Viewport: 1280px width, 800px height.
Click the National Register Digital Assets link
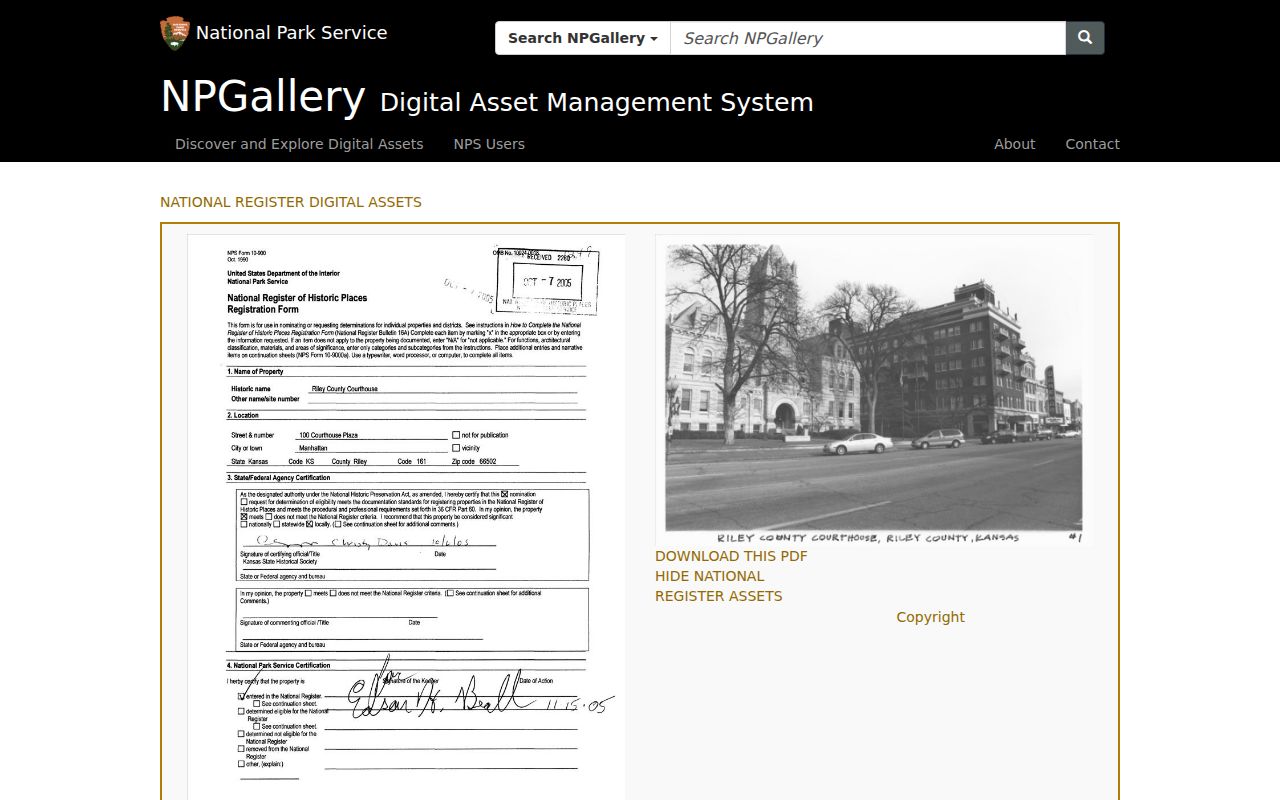tap(291, 202)
